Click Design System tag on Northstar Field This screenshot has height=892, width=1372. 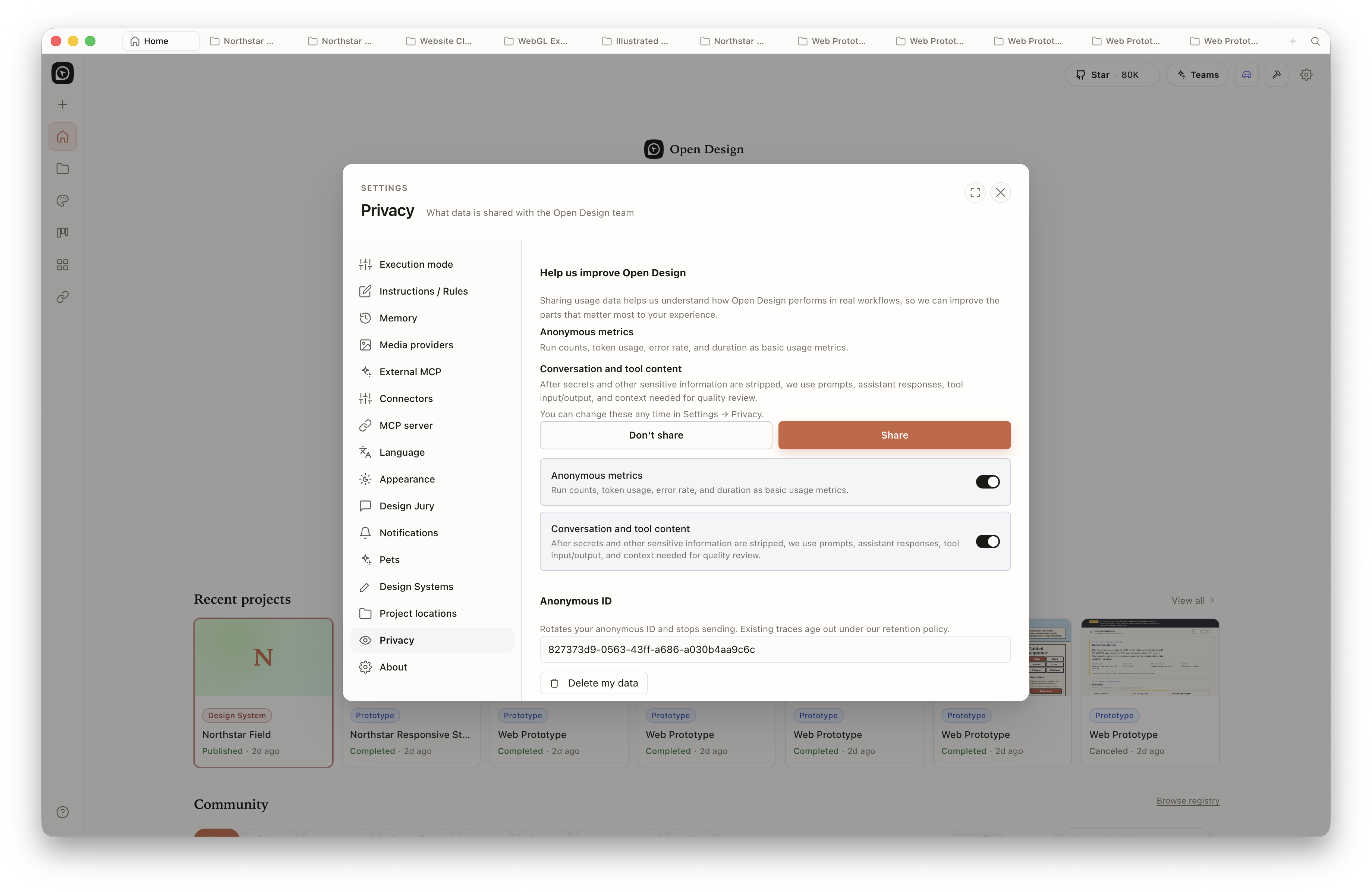[236, 715]
